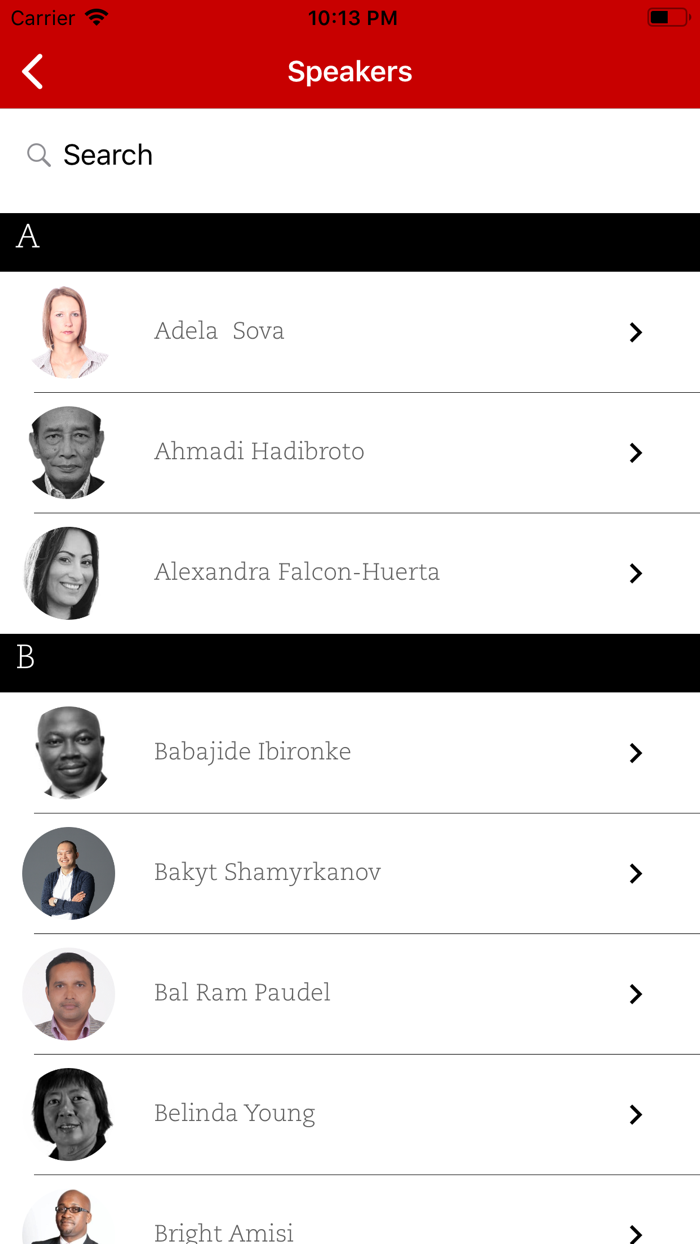Tap chevron beside Belinda Young
Image resolution: width=700 pixels, height=1244 pixels.
coord(636,1113)
